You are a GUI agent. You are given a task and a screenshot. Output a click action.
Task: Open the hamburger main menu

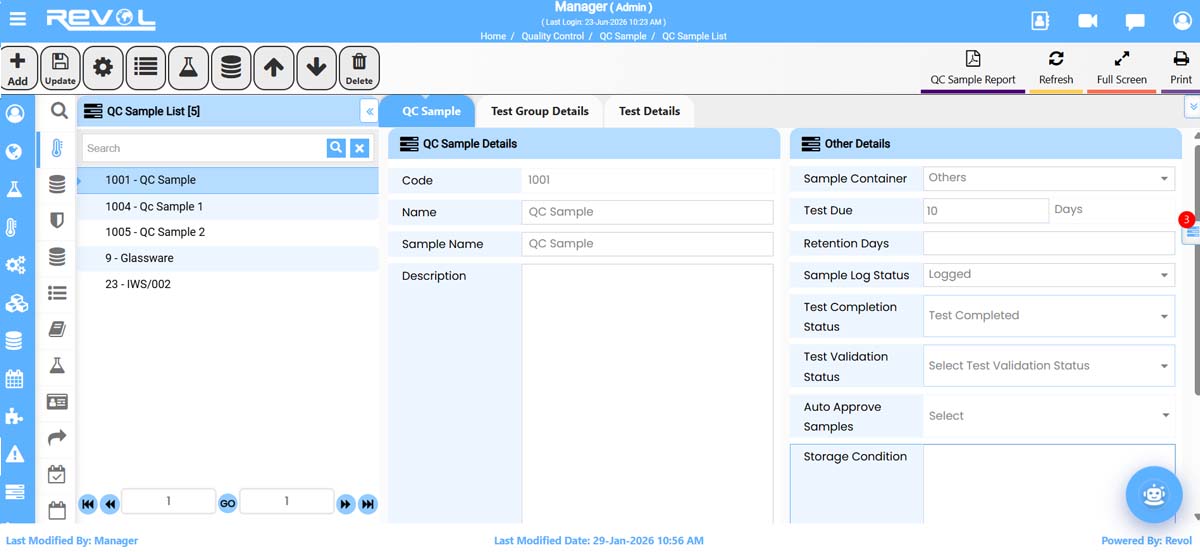pyautogui.click(x=17, y=19)
